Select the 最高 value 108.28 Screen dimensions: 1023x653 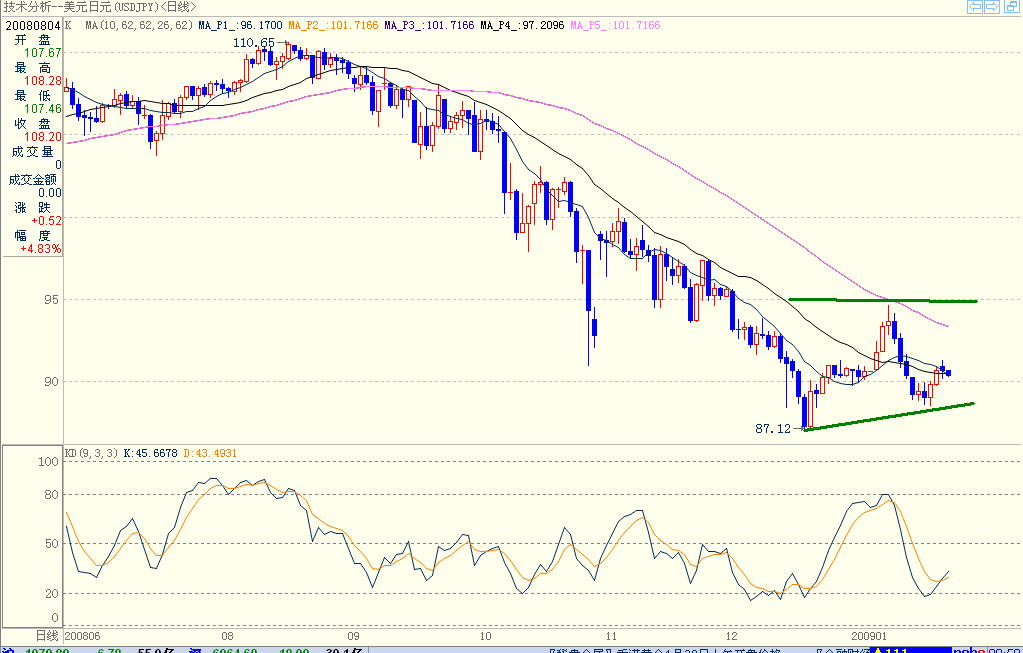tap(42, 81)
